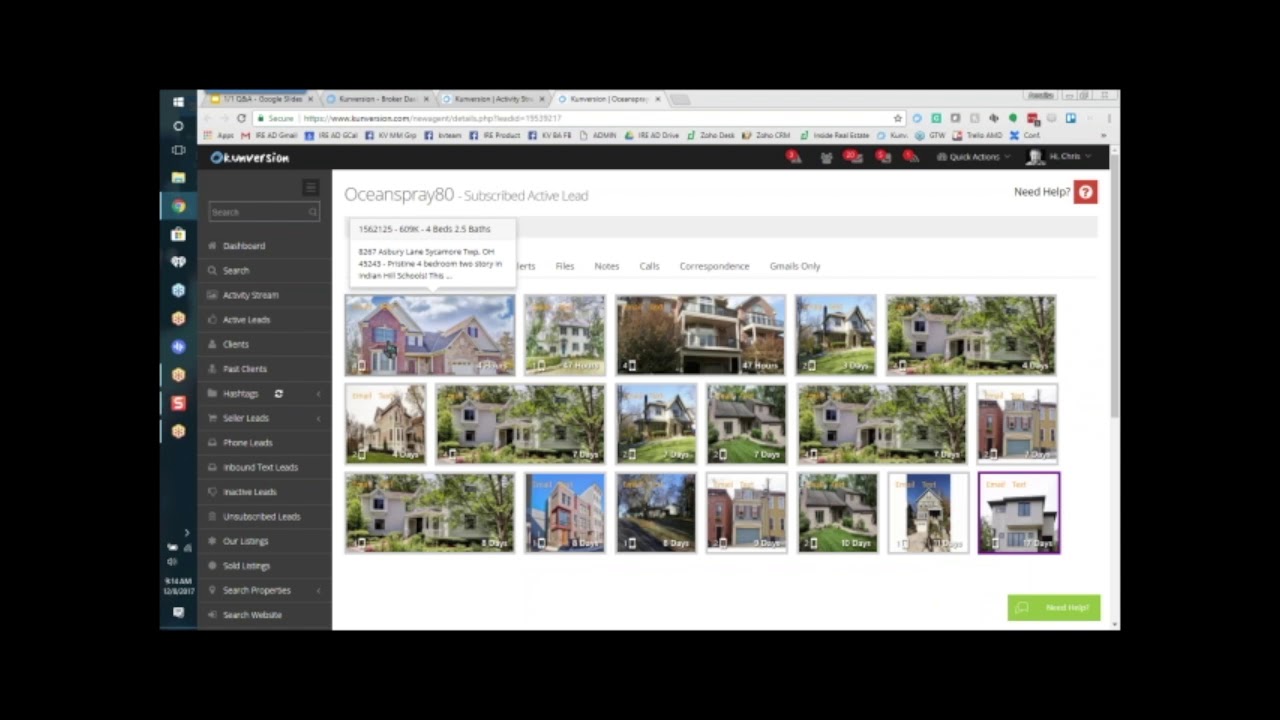Close the Google Slides browser tab

pyautogui.click(x=310, y=99)
